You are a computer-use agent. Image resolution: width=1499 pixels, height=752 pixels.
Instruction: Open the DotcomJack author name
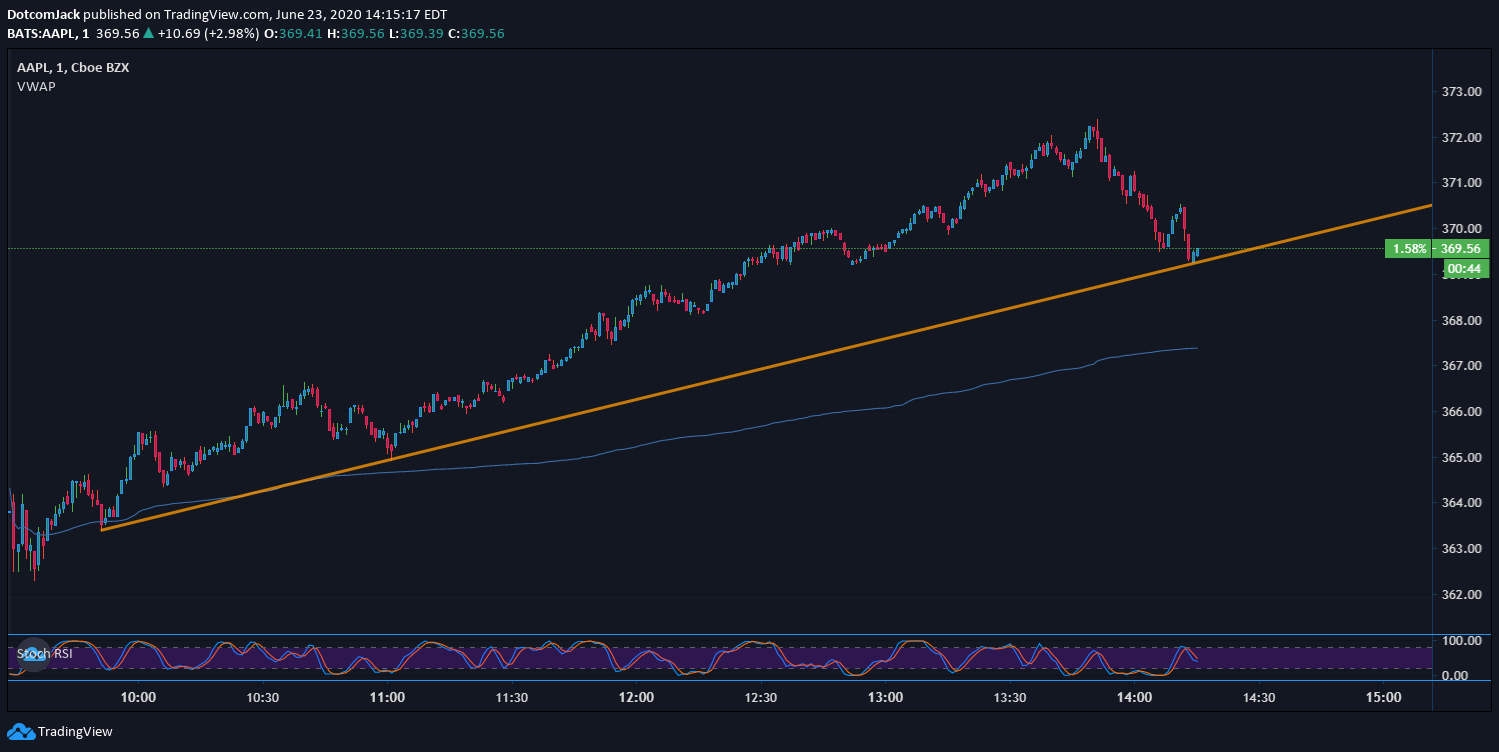coord(44,15)
